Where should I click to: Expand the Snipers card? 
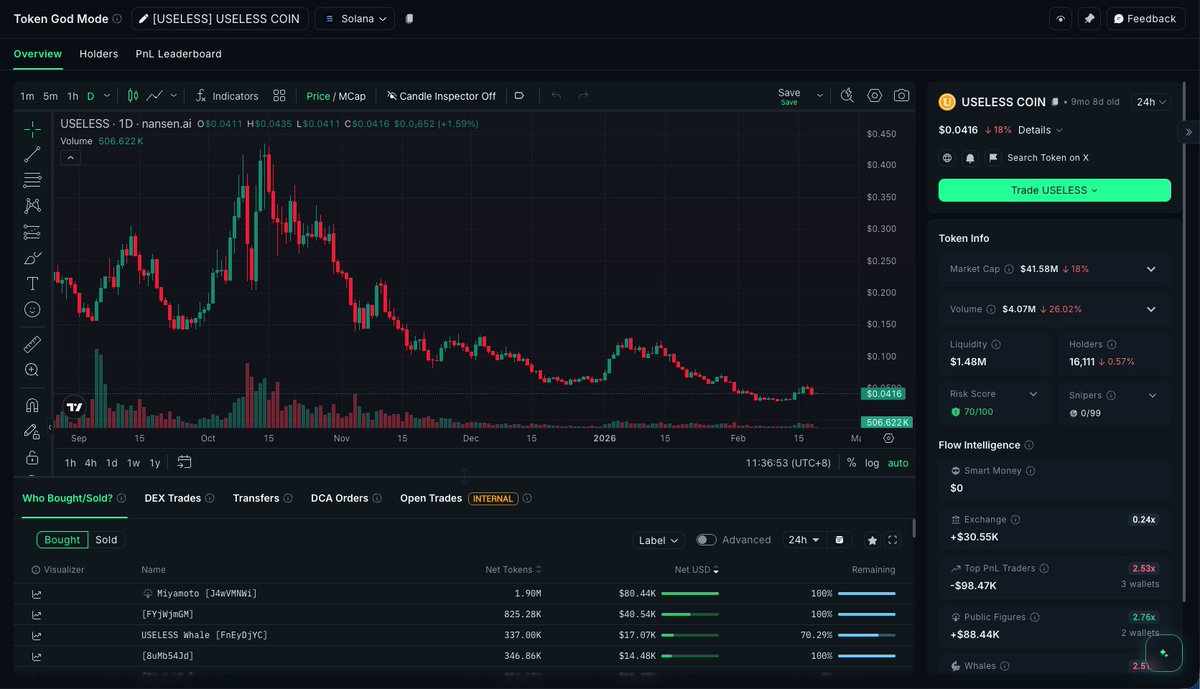1152,396
